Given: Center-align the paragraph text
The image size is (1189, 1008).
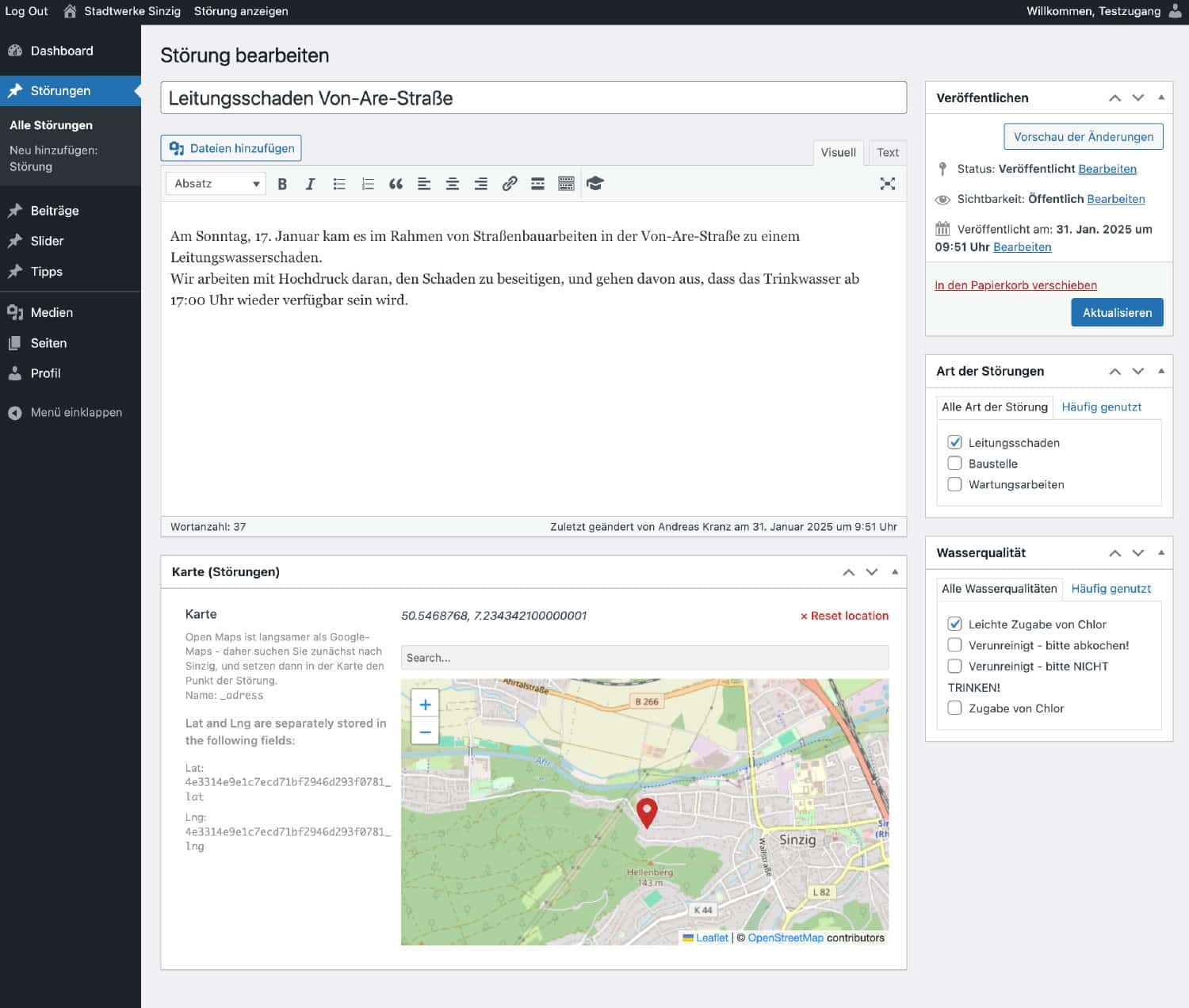Looking at the screenshot, I should click(453, 184).
